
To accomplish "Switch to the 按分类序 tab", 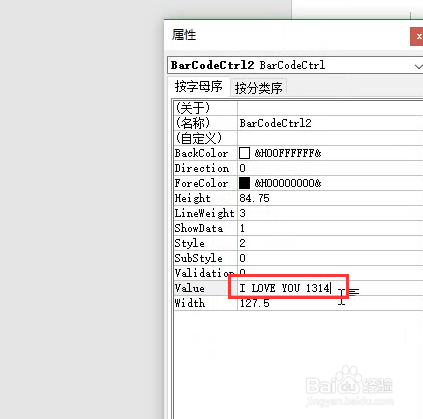I will click(x=258, y=88).
